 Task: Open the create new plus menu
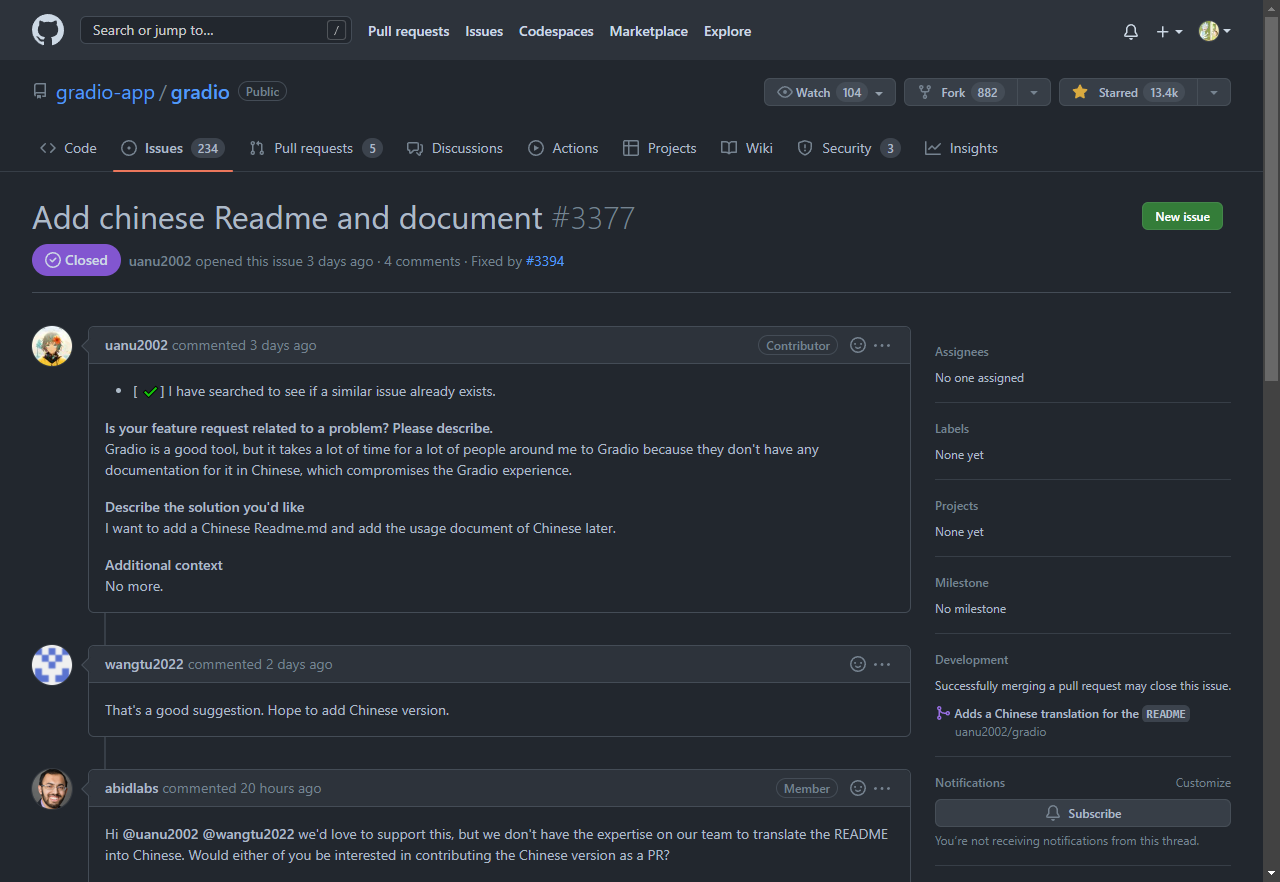pos(1169,32)
